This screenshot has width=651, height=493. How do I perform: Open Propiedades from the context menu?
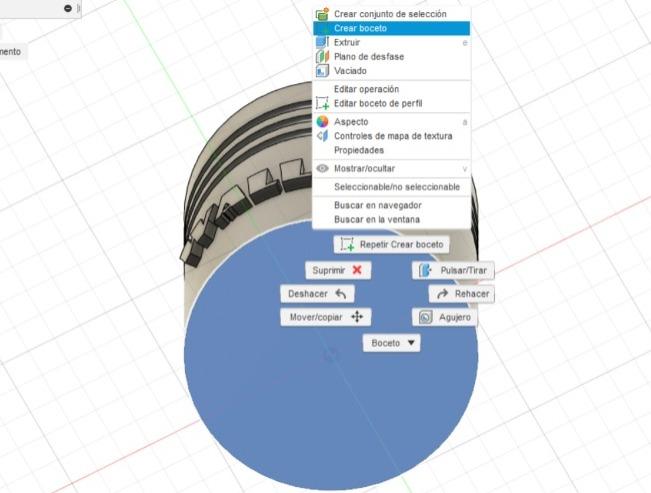[392, 150]
